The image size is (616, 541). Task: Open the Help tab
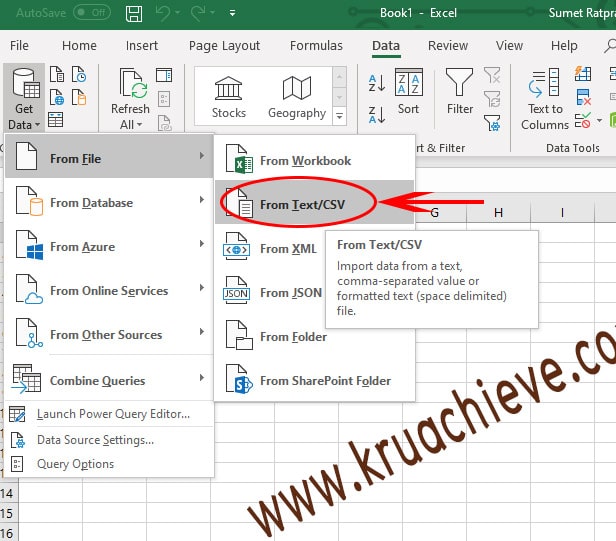[x=564, y=46]
